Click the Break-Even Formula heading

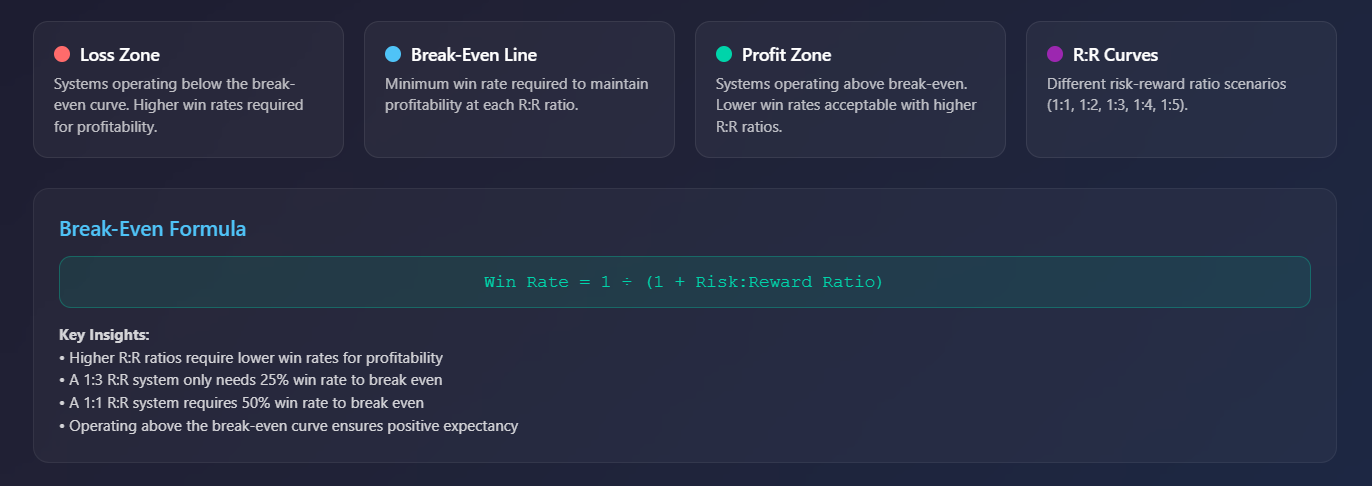point(153,229)
